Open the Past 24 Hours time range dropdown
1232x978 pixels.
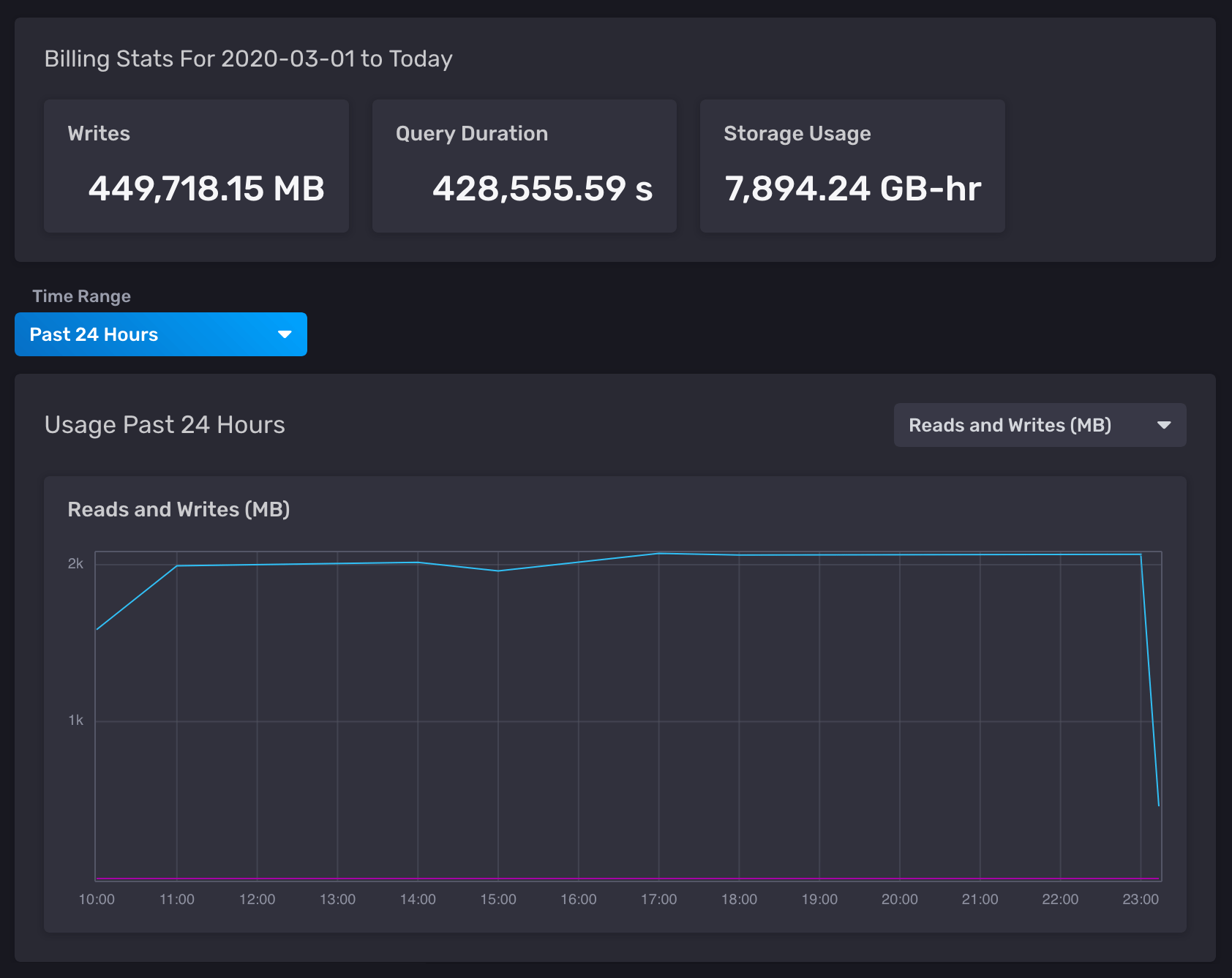160,334
